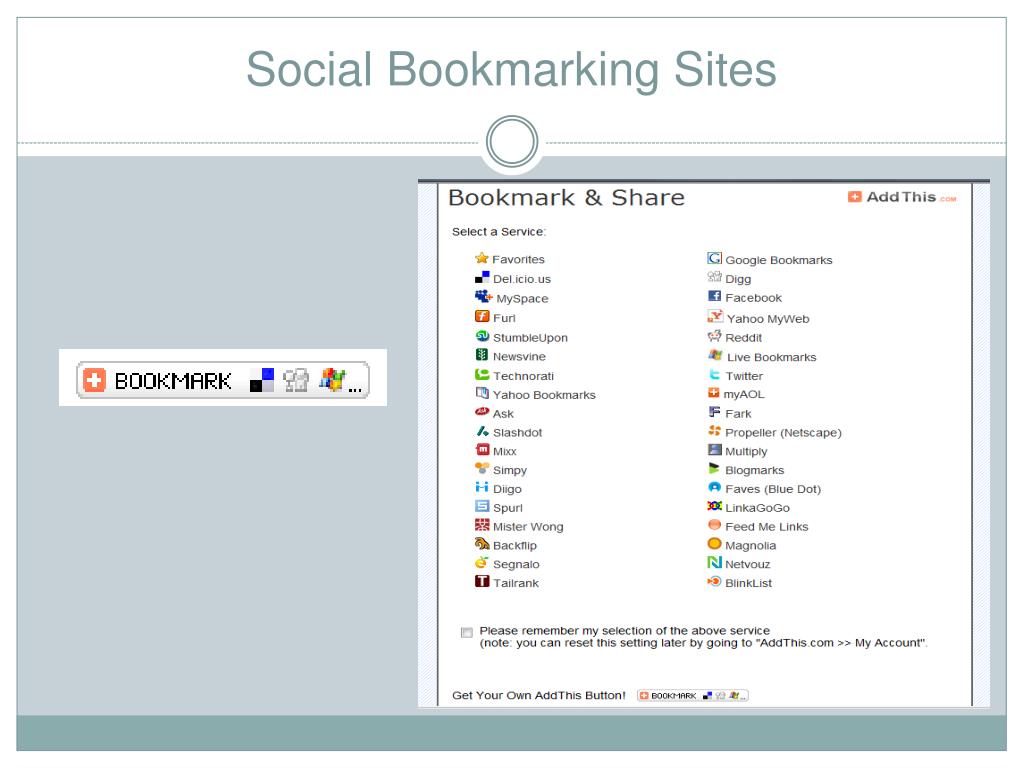The image size is (1024, 768).
Task: Click the Spurl icon
Action: point(482,506)
